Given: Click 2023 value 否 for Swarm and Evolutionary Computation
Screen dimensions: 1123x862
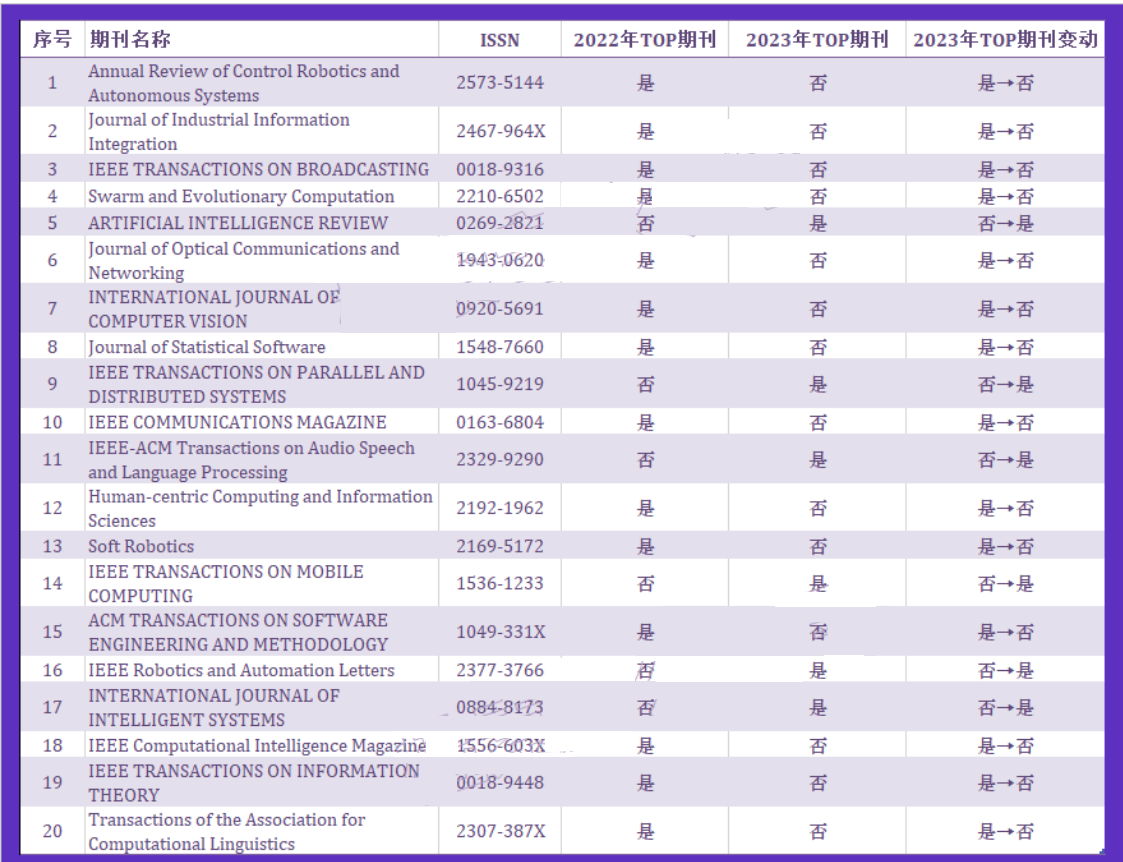Looking at the screenshot, I should 817,197.
